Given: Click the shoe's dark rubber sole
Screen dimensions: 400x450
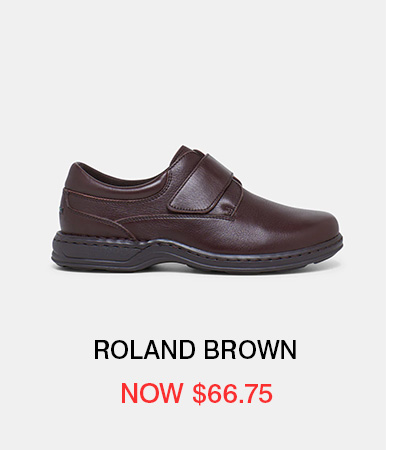Looking at the screenshot, I should [197, 253].
